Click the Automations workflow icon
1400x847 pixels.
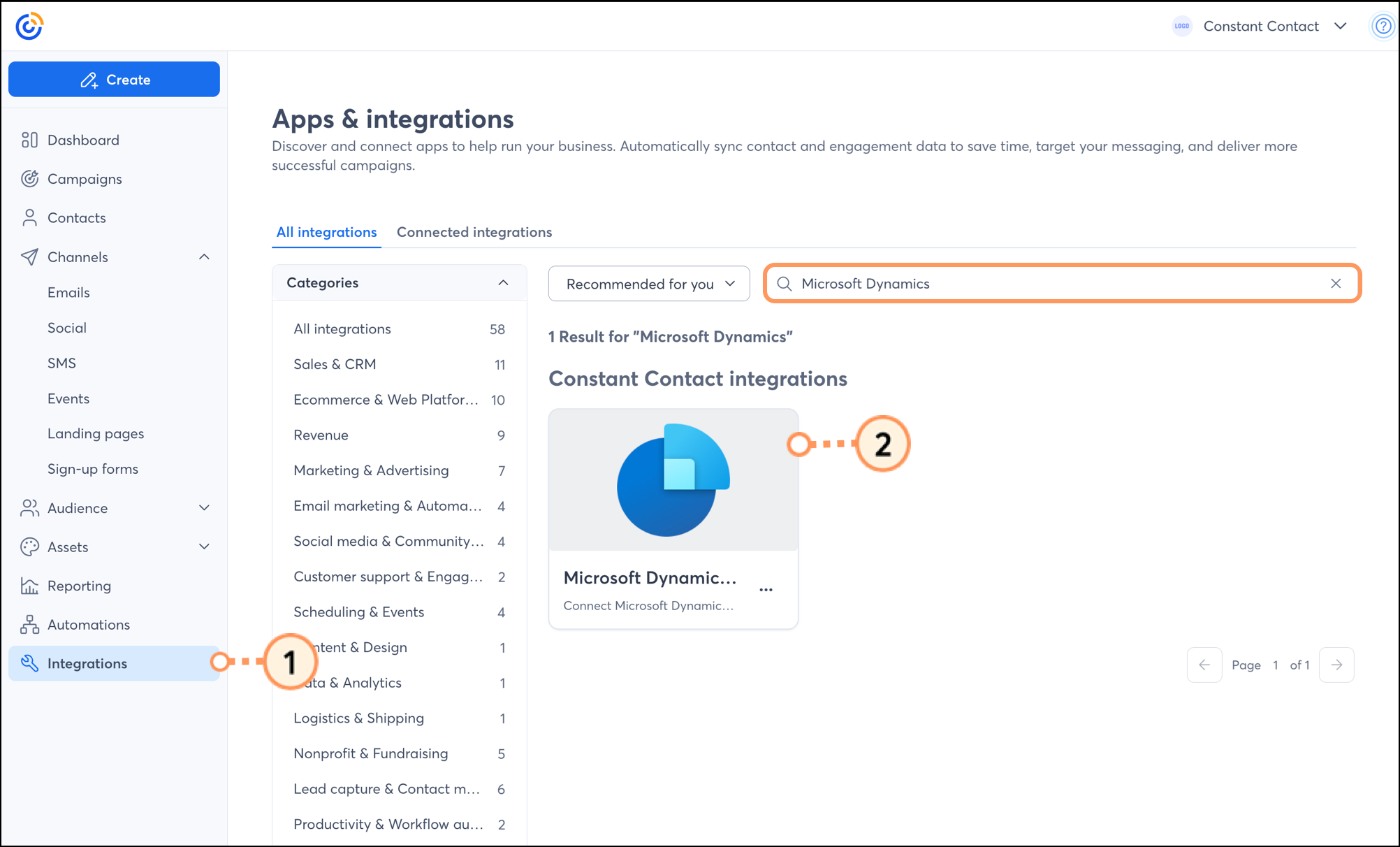pos(29,625)
